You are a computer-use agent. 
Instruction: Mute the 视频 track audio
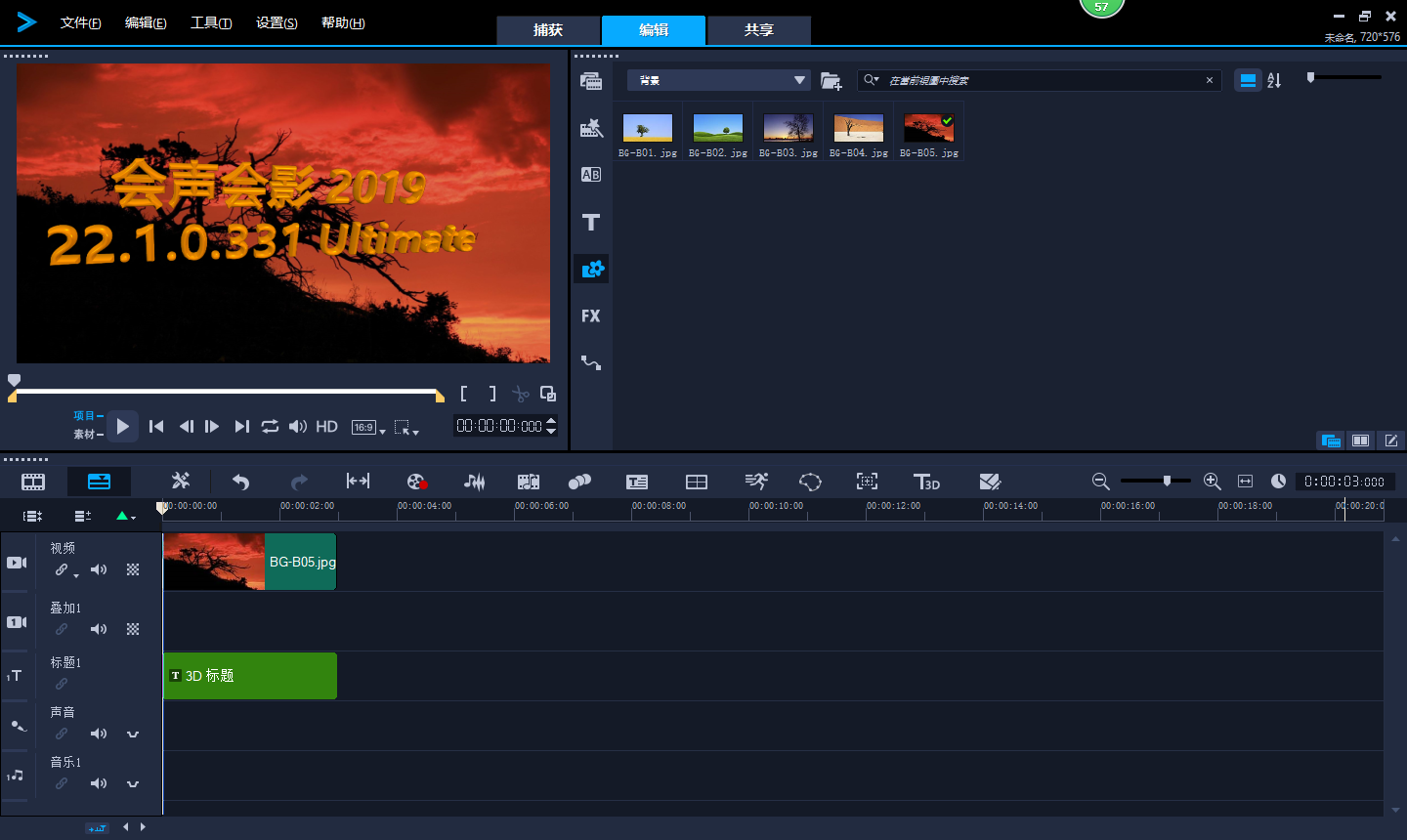99,569
